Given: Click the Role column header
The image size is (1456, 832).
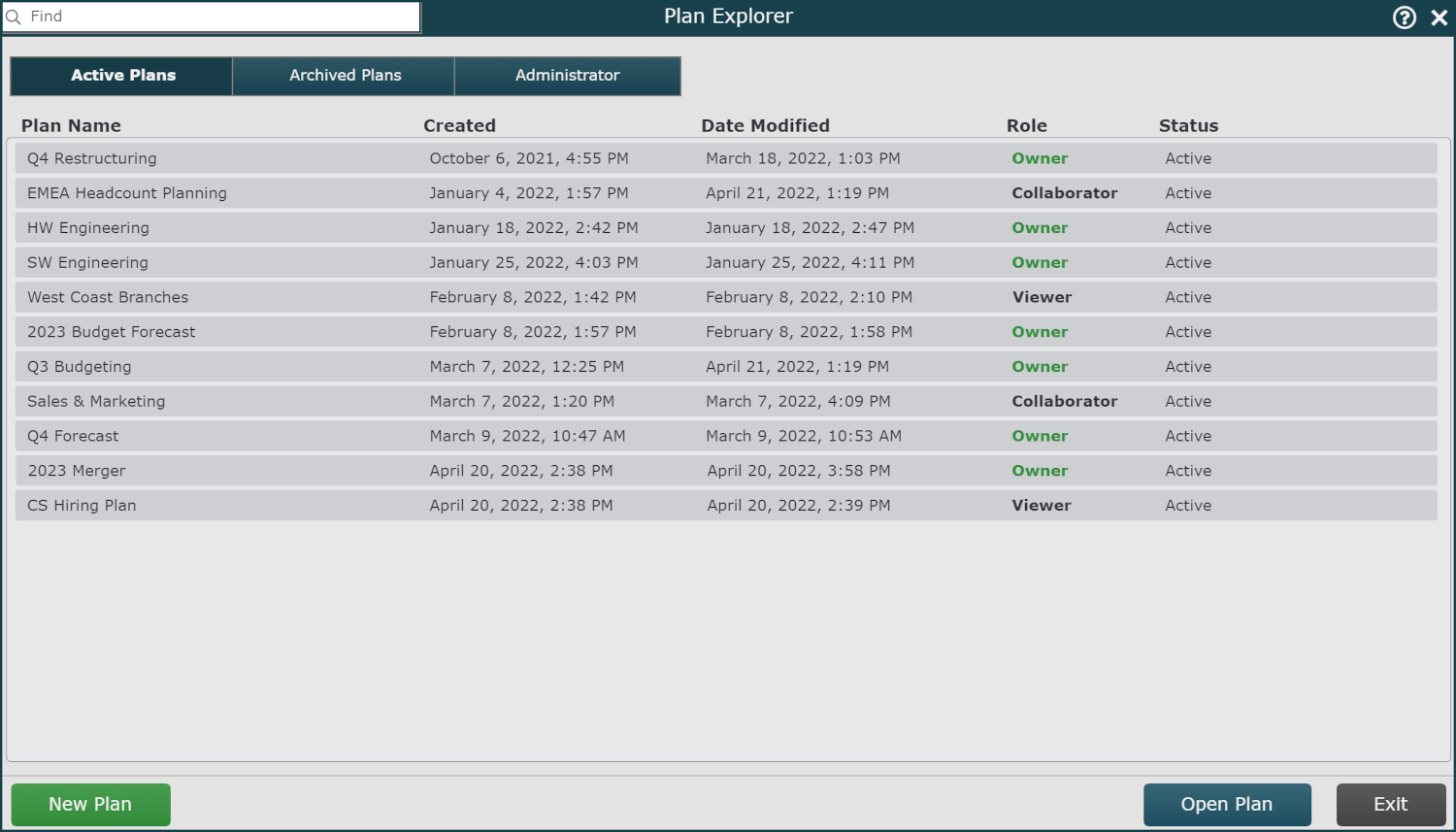Looking at the screenshot, I should [x=1026, y=125].
